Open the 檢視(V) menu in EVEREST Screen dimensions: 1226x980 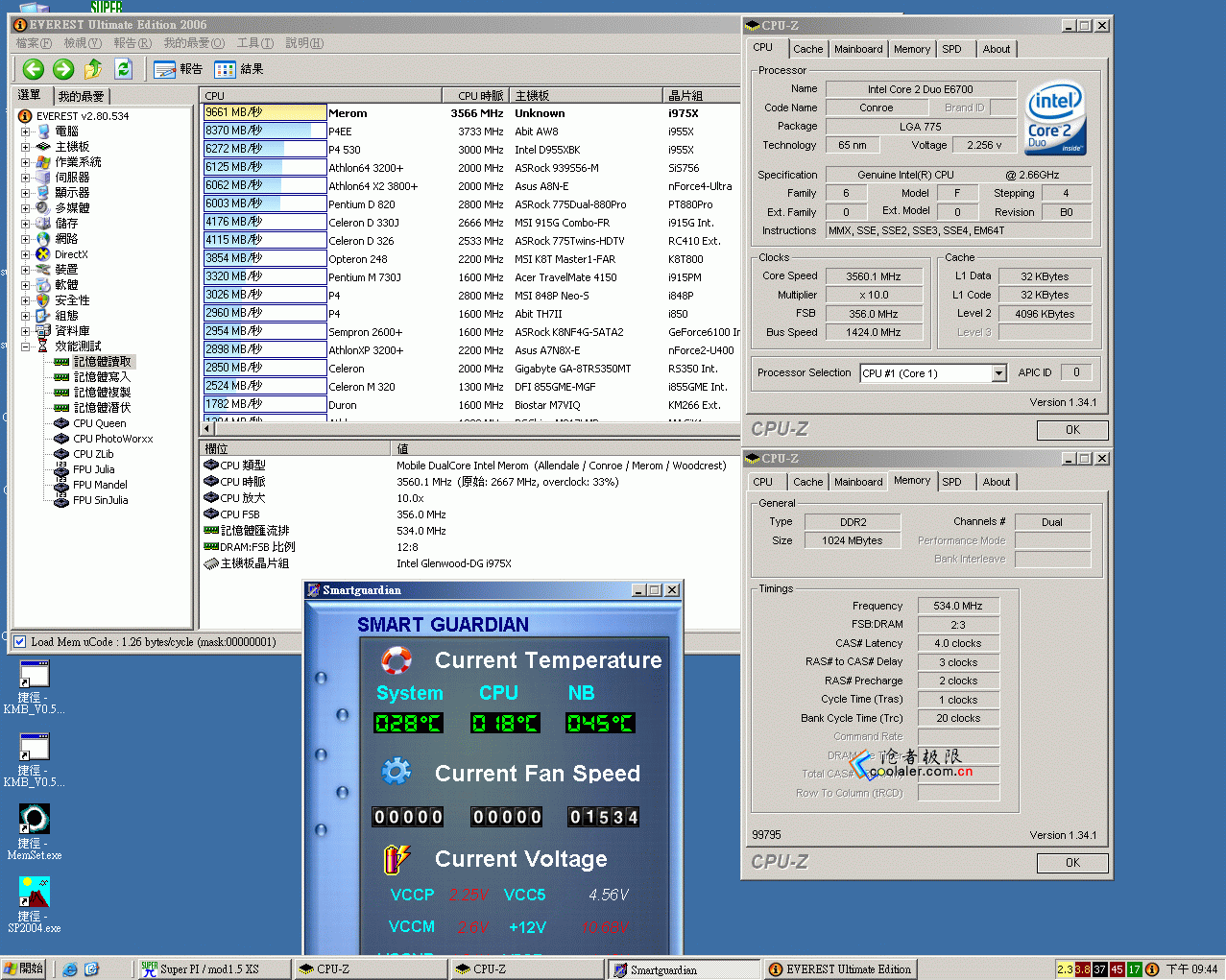83,43
